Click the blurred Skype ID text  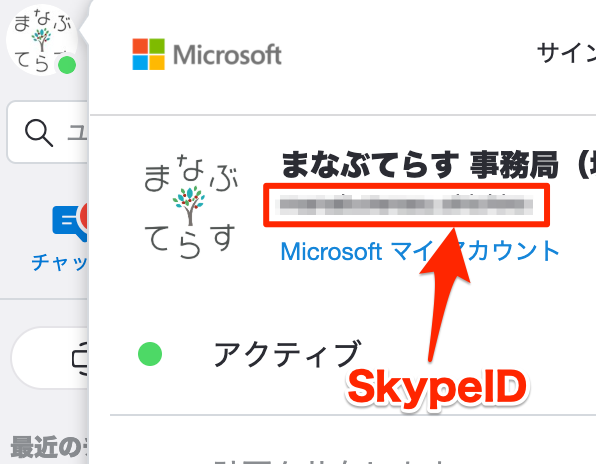pyautogui.click(x=406, y=204)
